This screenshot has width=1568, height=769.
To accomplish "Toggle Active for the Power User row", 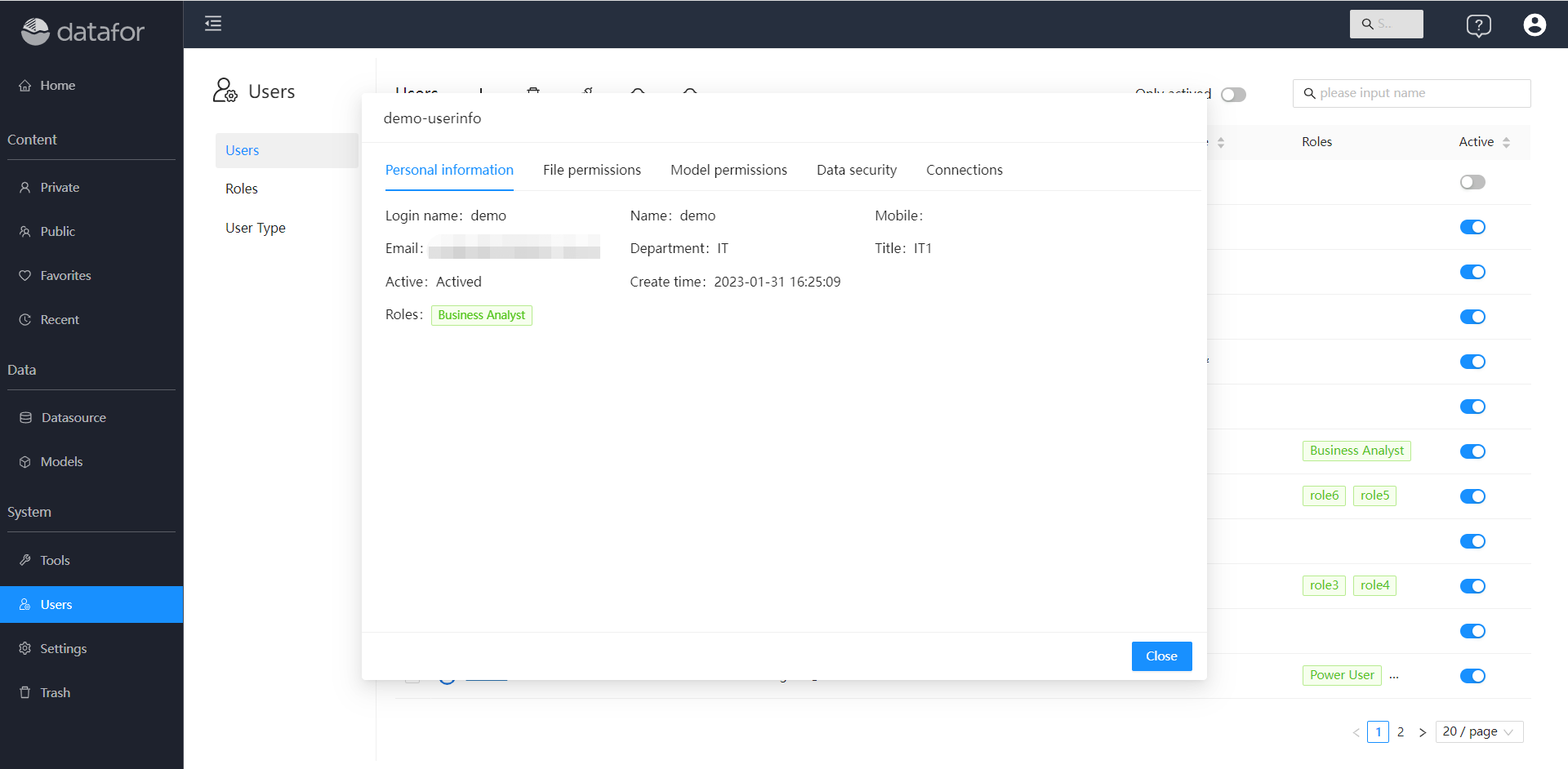I will tap(1472, 676).
